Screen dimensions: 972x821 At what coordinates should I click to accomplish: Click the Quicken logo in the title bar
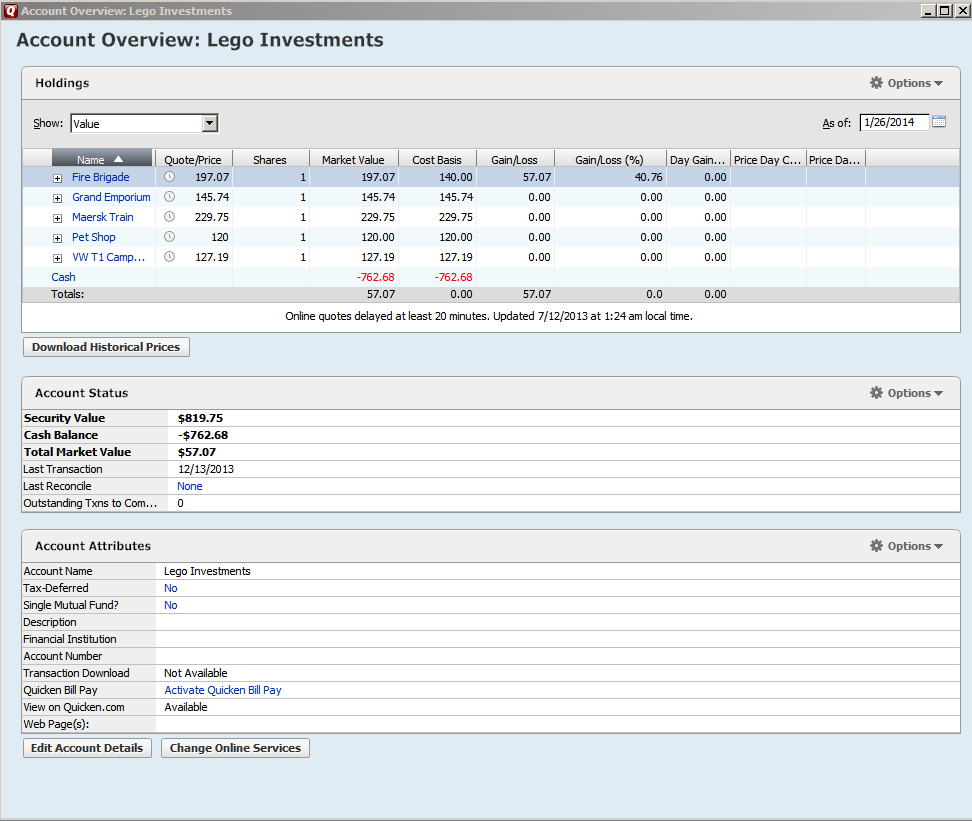11,11
